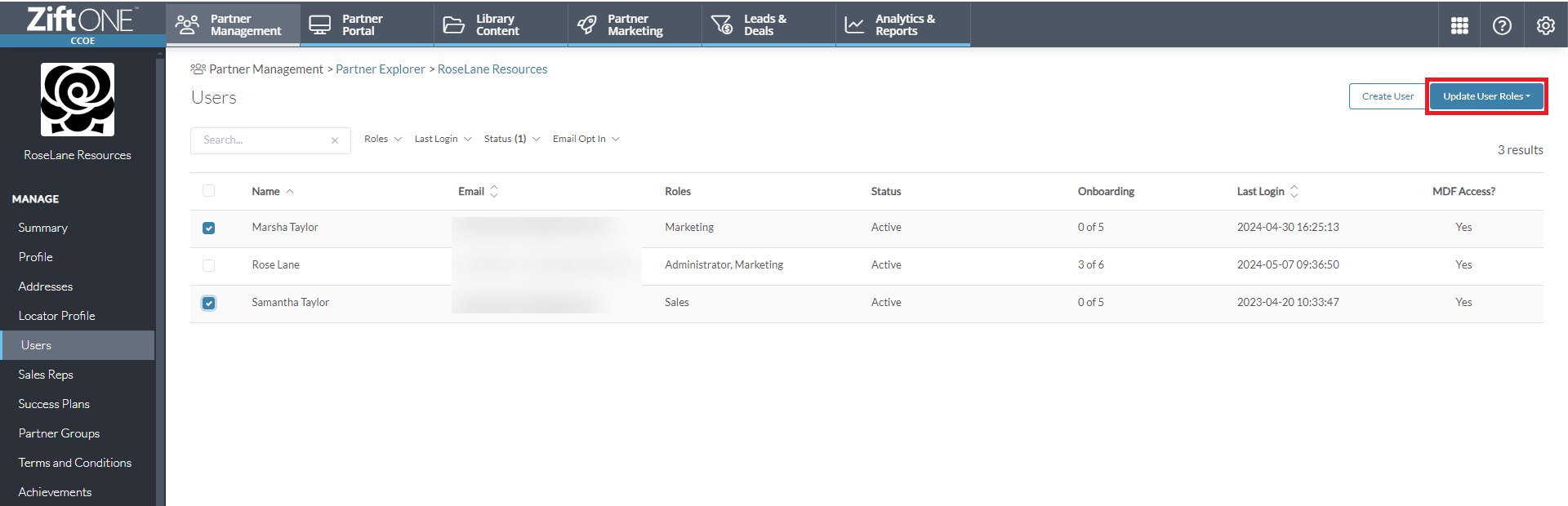Screen dimensions: 1568x506
Task: Click the '3 results' count text
Action: click(1520, 150)
